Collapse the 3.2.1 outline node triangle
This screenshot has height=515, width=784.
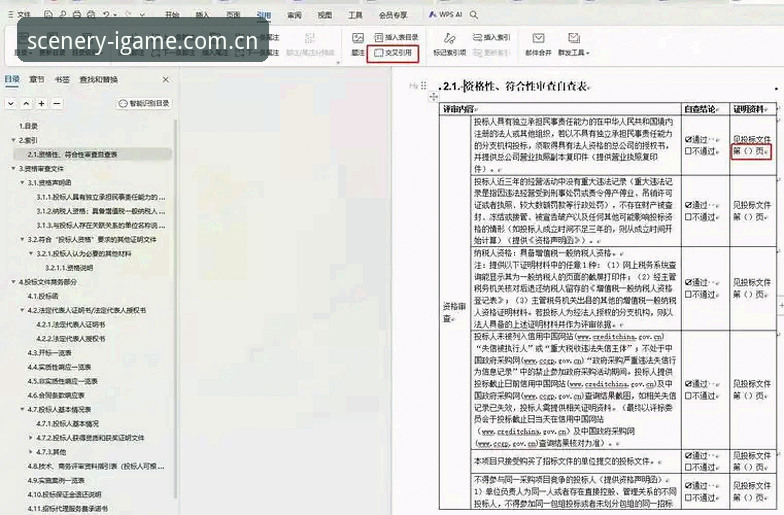point(31,254)
